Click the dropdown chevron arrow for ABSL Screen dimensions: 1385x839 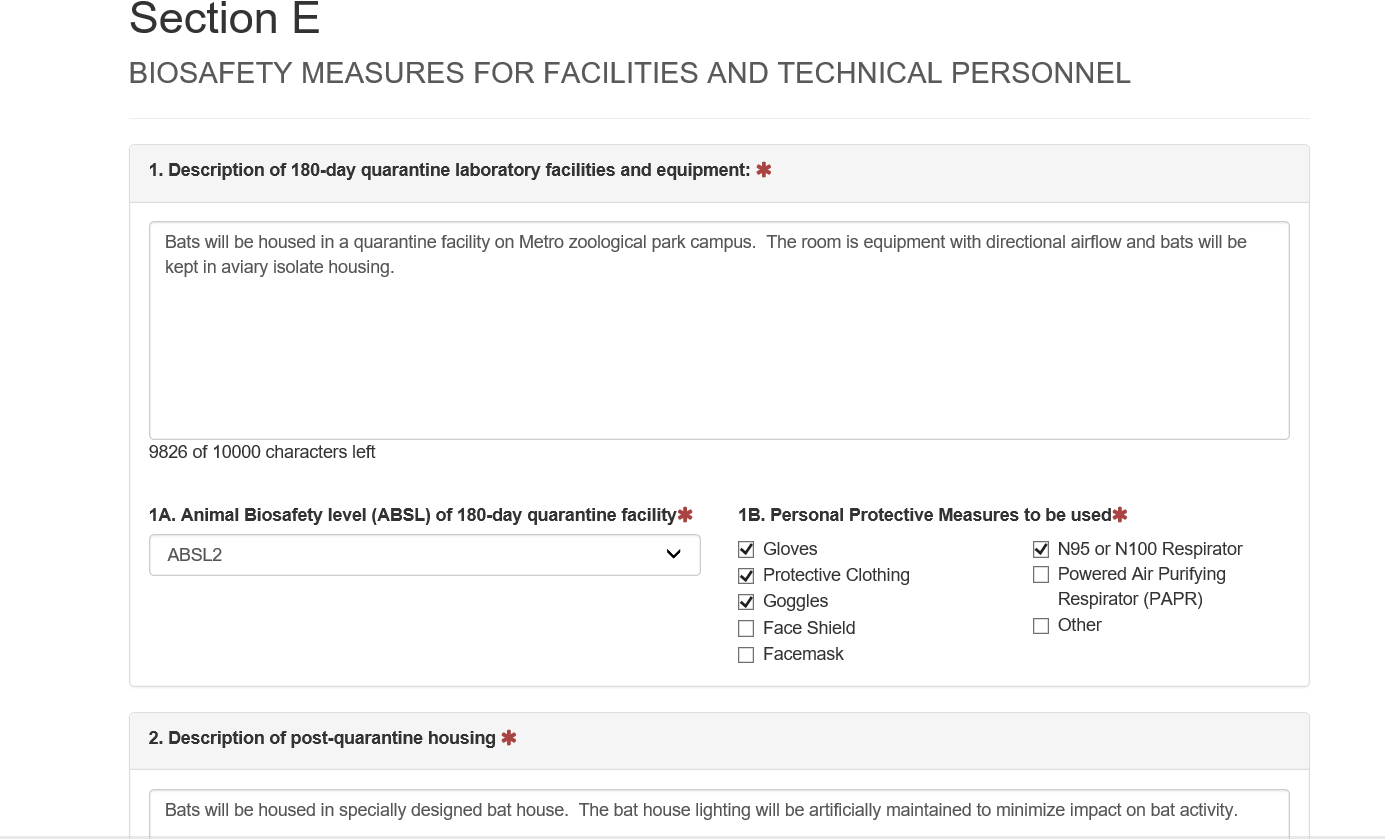tap(673, 555)
